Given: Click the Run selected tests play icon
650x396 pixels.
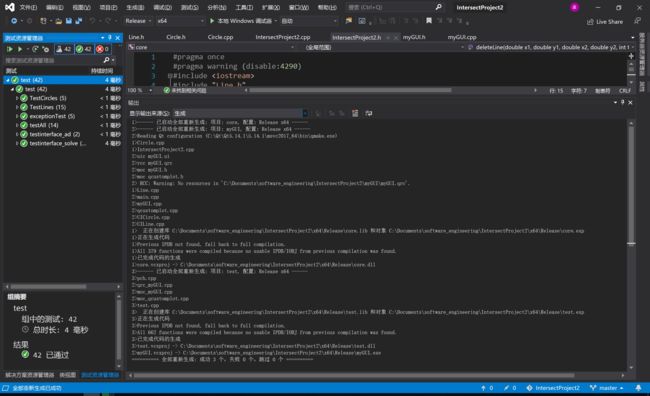Looking at the screenshot, I should [19, 49].
